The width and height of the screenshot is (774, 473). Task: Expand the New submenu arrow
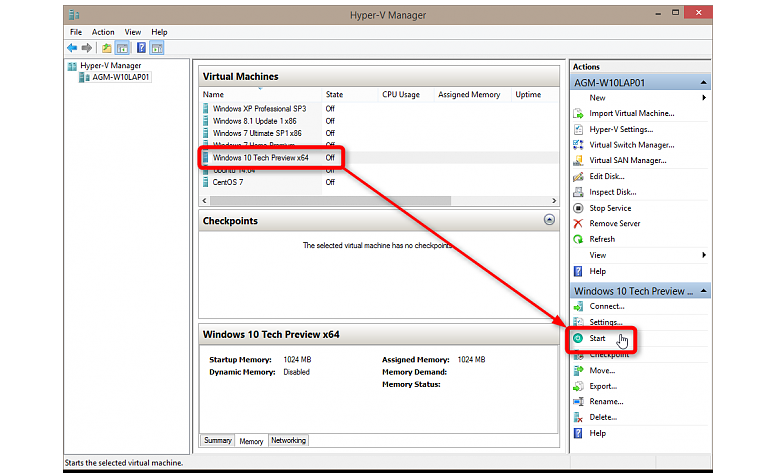(704, 98)
